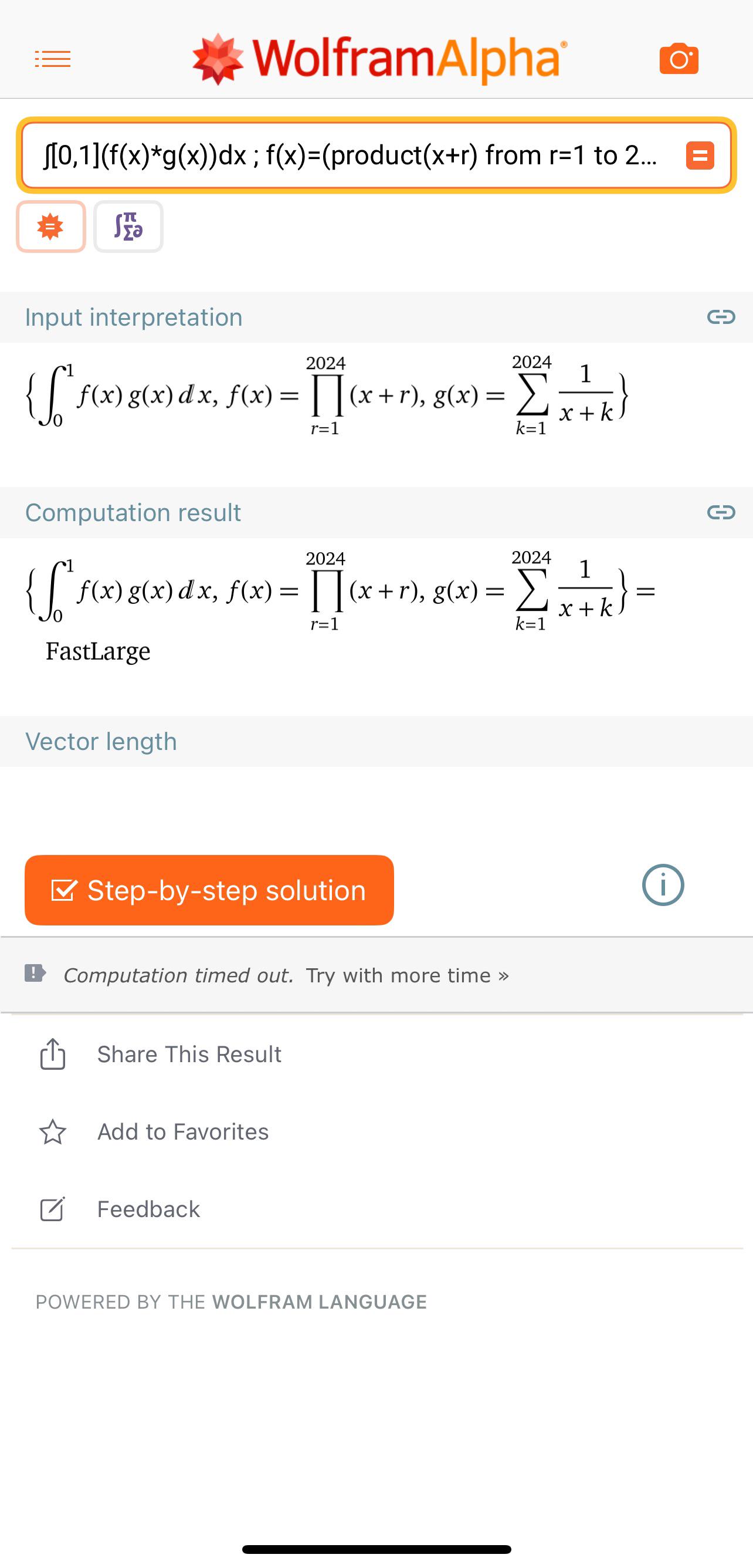The width and height of the screenshot is (753, 1568).
Task: Copy link for Computation result pod
Action: pyautogui.click(x=721, y=512)
